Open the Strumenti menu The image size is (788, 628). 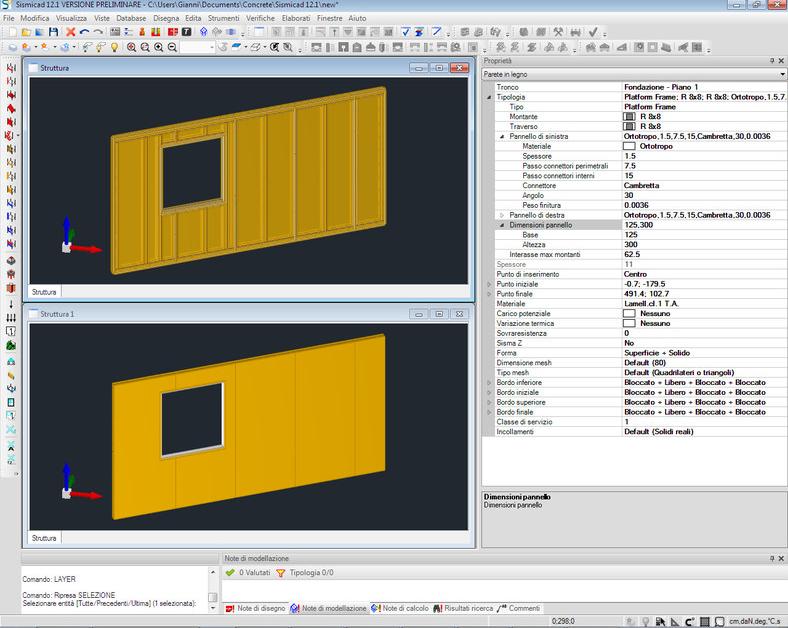tap(224, 18)
